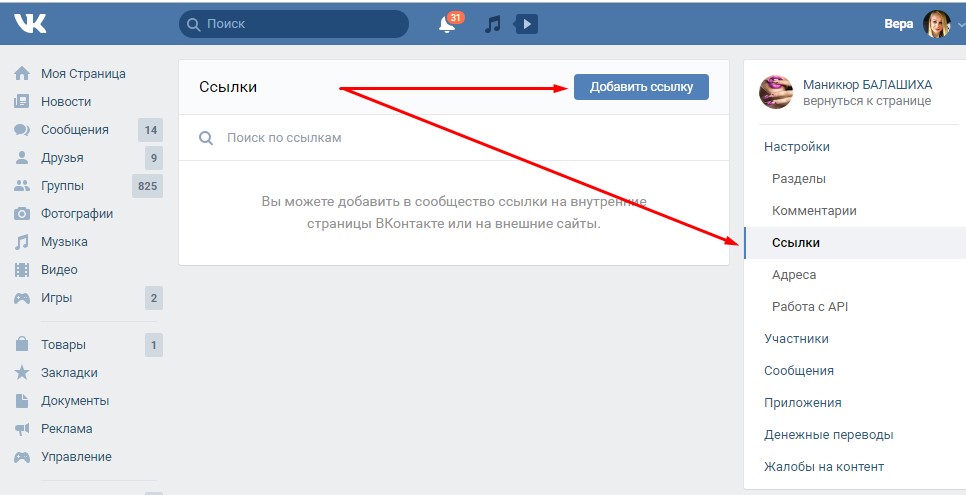The height and width of the screenshot is (495, 966).
Task: Open Группы in left menu
Action: pyautogui.click(x=62, y=186)
